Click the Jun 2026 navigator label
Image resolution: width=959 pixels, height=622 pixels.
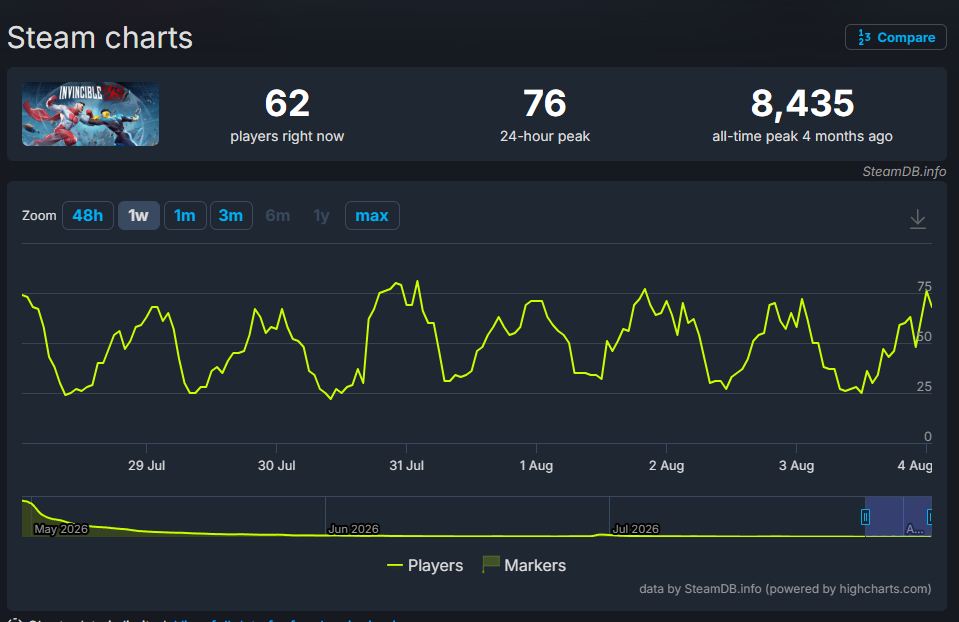[x=354, y=529]
